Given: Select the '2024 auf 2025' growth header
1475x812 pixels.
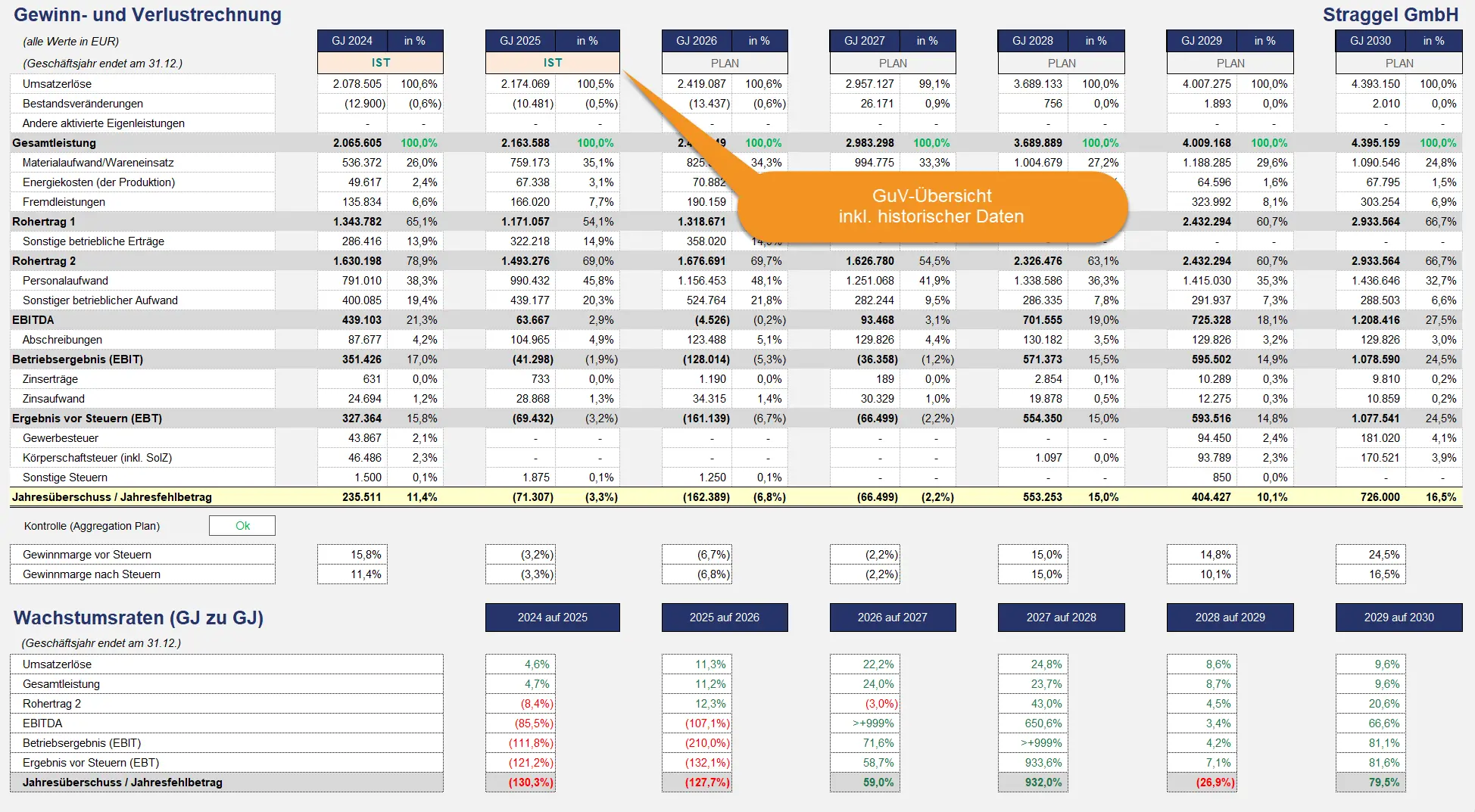Looking at the screenshot, I should [552, 618].
